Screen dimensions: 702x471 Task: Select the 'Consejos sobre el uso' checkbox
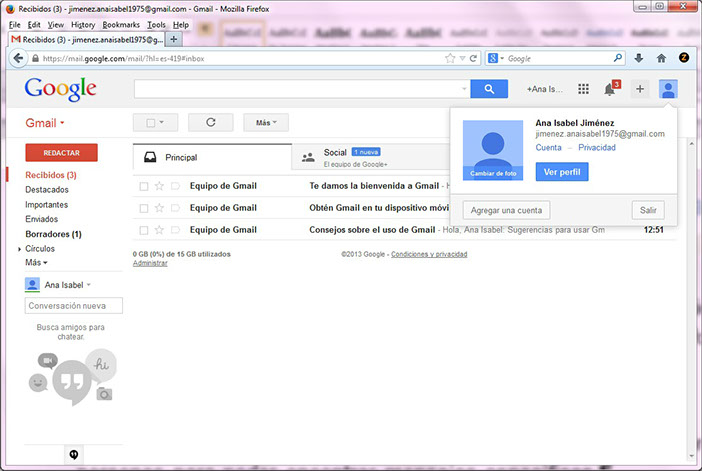pyautogui.click(x=144, y=230)
